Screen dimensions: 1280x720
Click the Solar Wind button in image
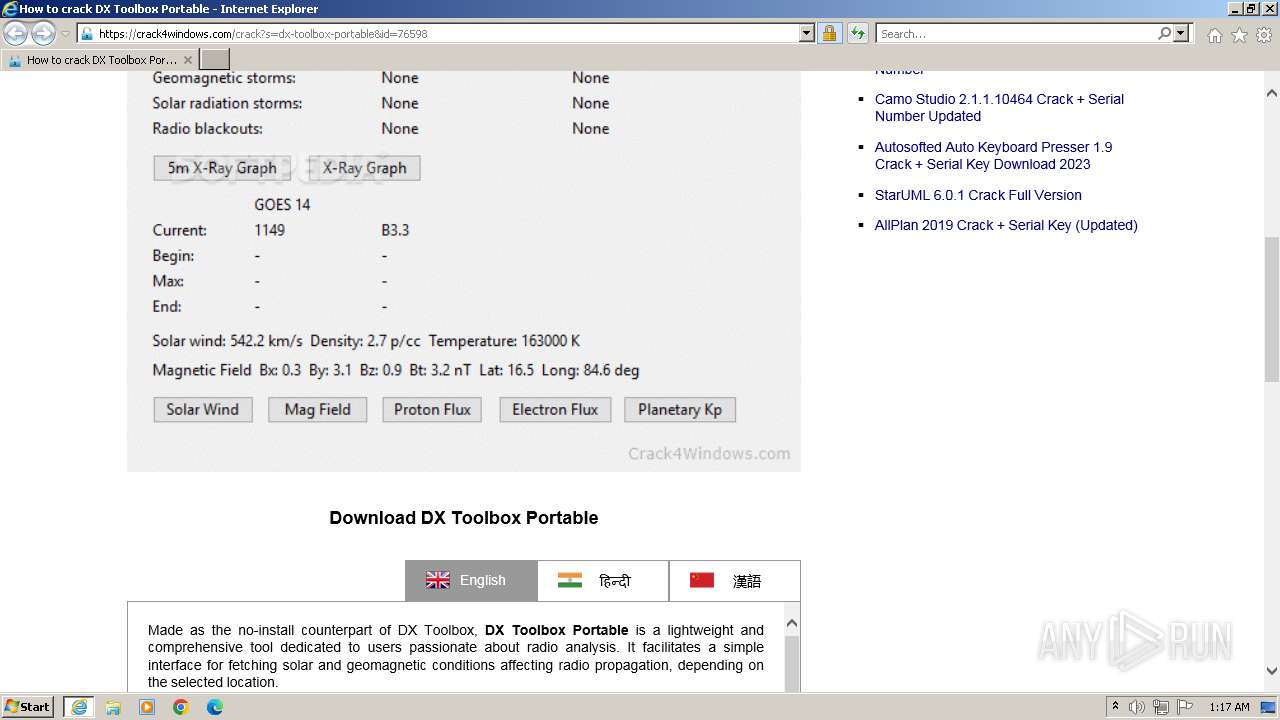click(203, 409)
